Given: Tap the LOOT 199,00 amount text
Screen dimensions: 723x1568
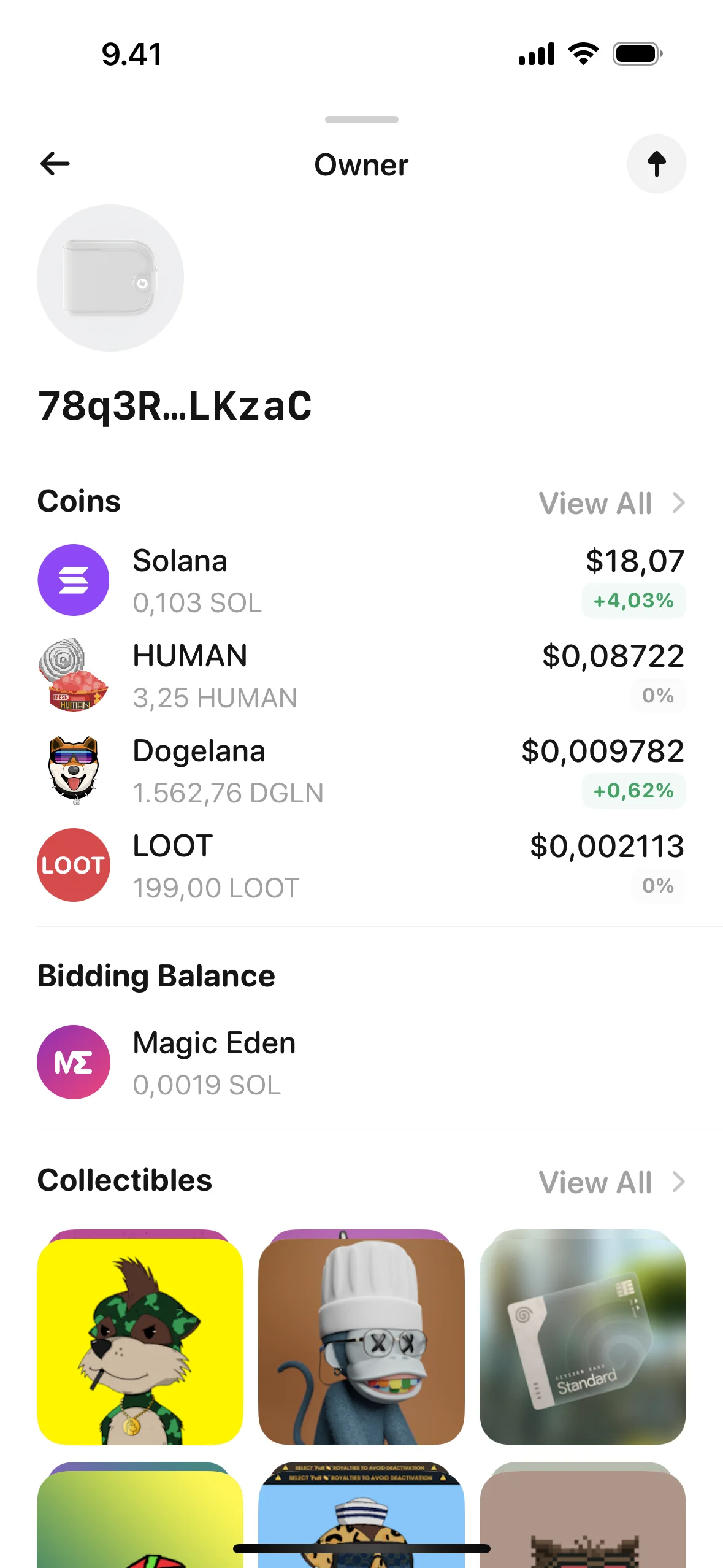Looking at the screenshot, I should pos(216,888).
